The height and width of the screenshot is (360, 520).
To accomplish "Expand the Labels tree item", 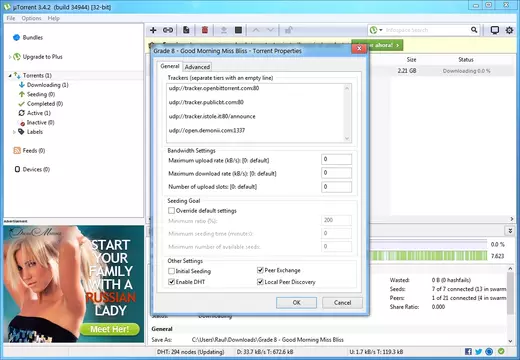I will click(14, 132).
